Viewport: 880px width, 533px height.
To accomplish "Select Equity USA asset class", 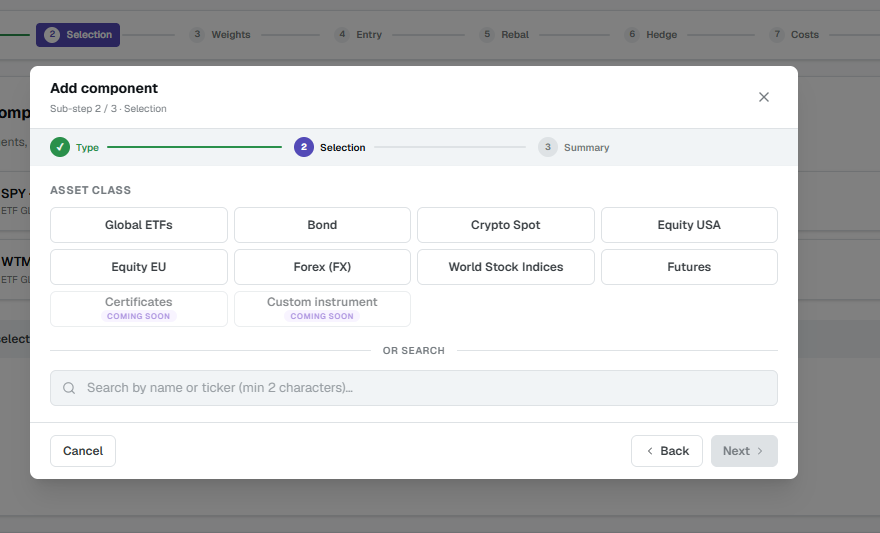I will tap(689, 225).
